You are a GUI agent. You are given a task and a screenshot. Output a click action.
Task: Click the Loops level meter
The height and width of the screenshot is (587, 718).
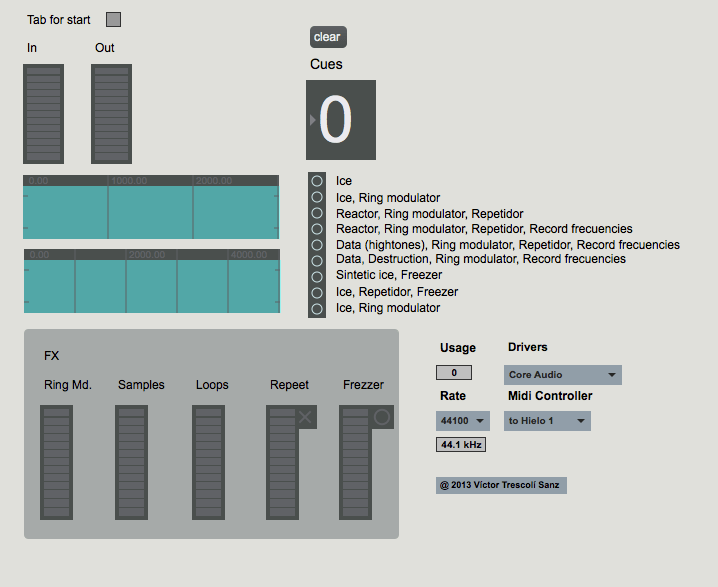pyautogui.click(x=209, y=462)
